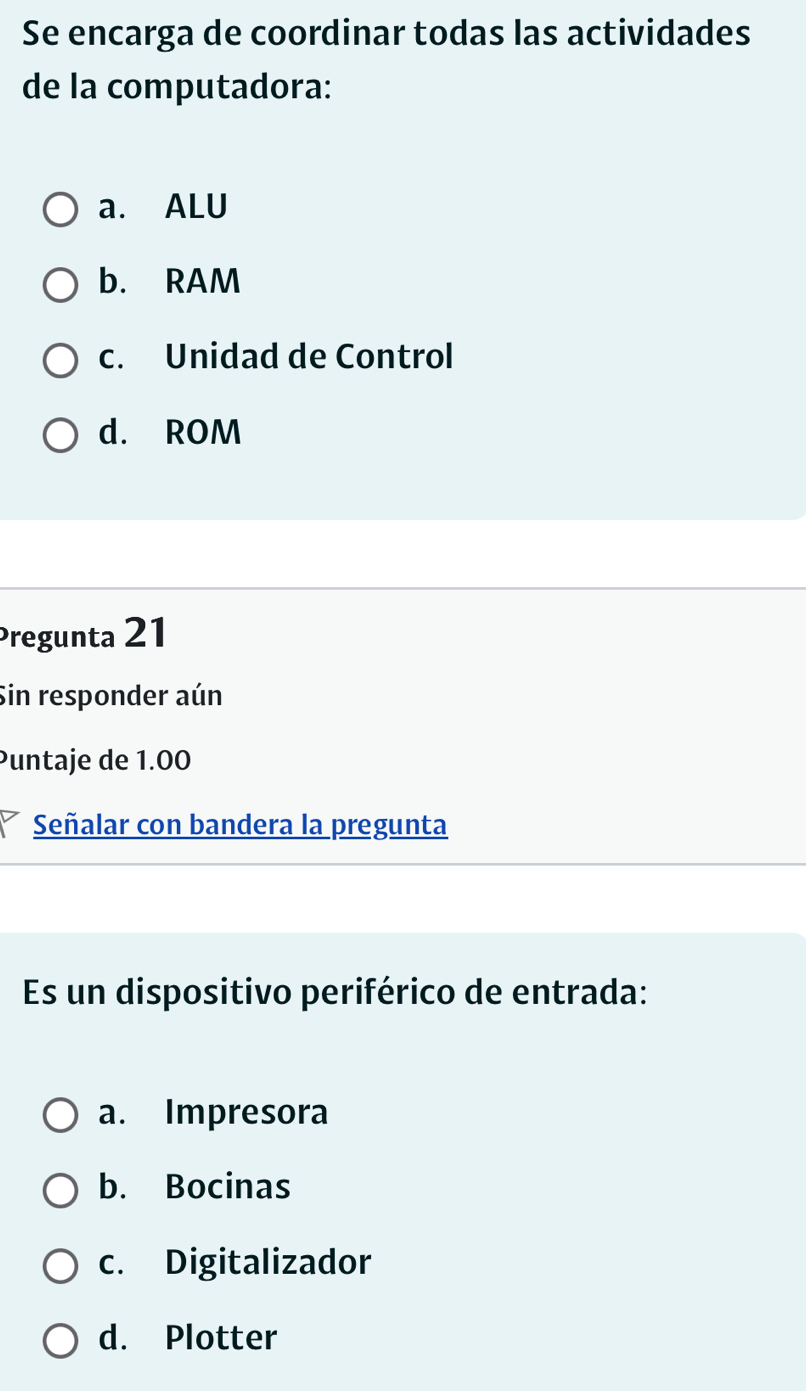This screenshot has width=806, height=1391.
Task: Click the 'ALU' answer label text
Action: (x=196, y=207)
